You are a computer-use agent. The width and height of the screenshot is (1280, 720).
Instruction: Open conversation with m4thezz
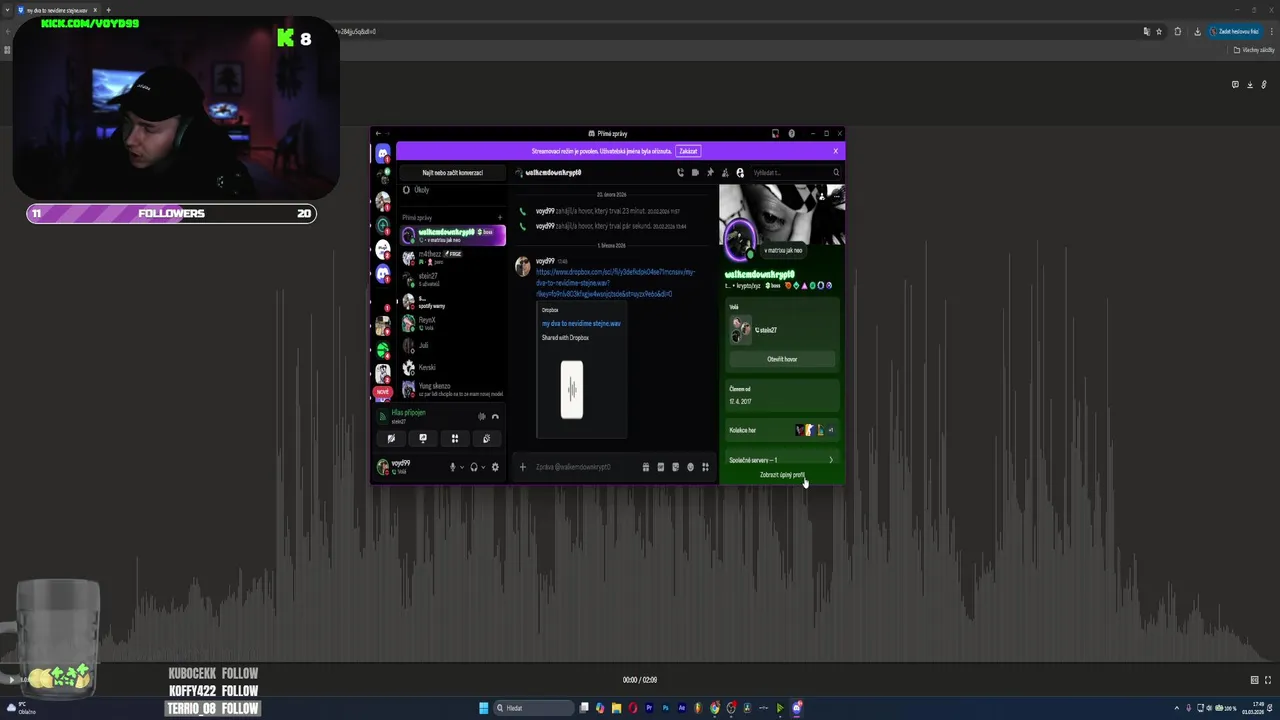[x=452, y=257]
